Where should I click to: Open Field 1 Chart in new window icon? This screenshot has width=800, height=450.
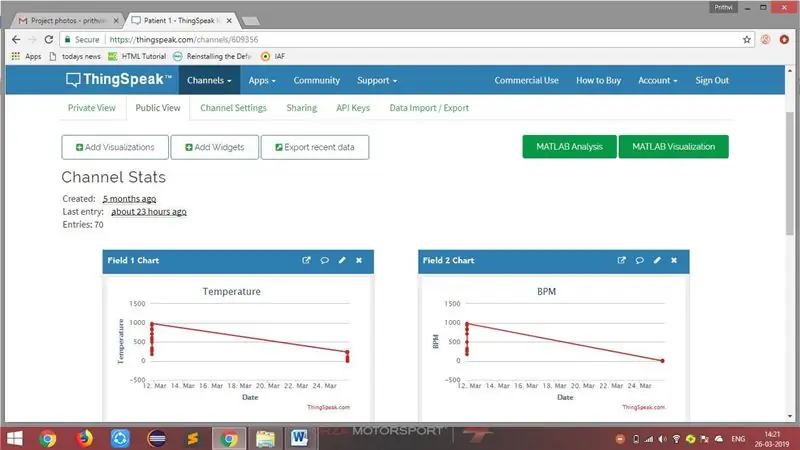[x=306, y=260]
